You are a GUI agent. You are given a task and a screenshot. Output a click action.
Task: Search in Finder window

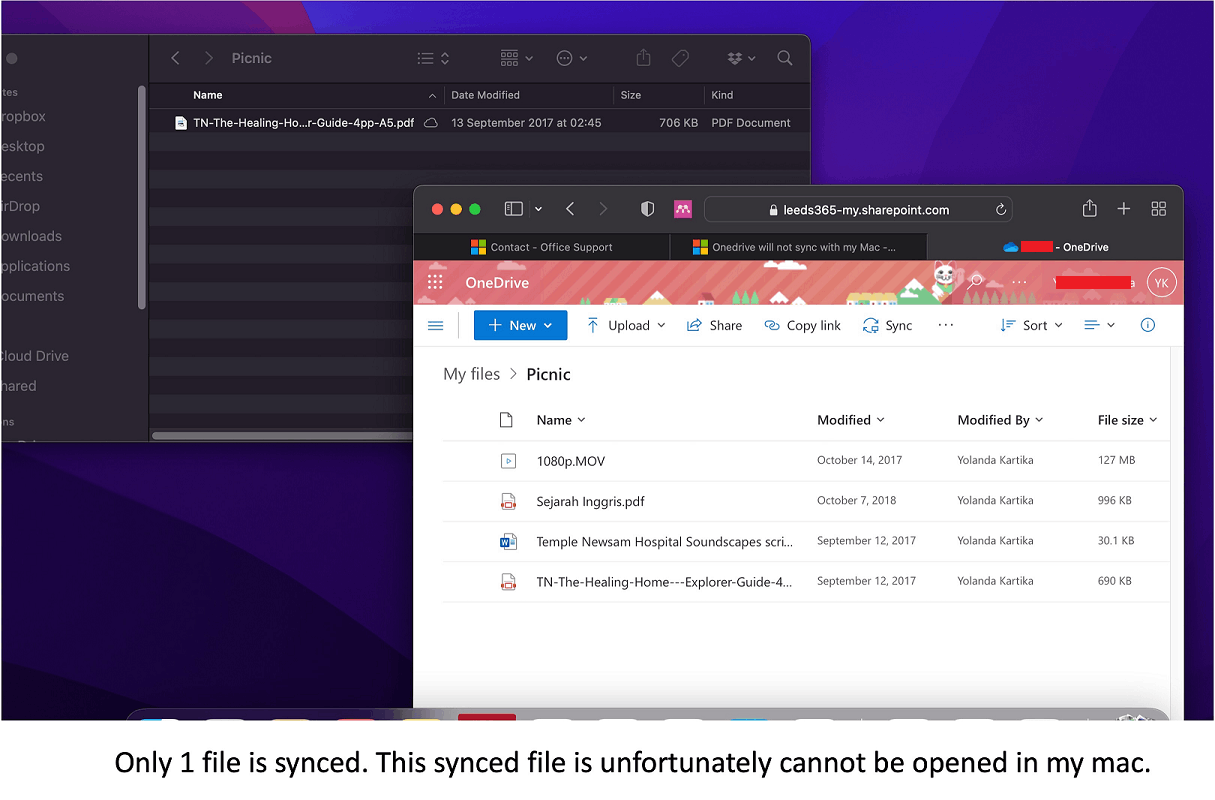click(785, 58)
